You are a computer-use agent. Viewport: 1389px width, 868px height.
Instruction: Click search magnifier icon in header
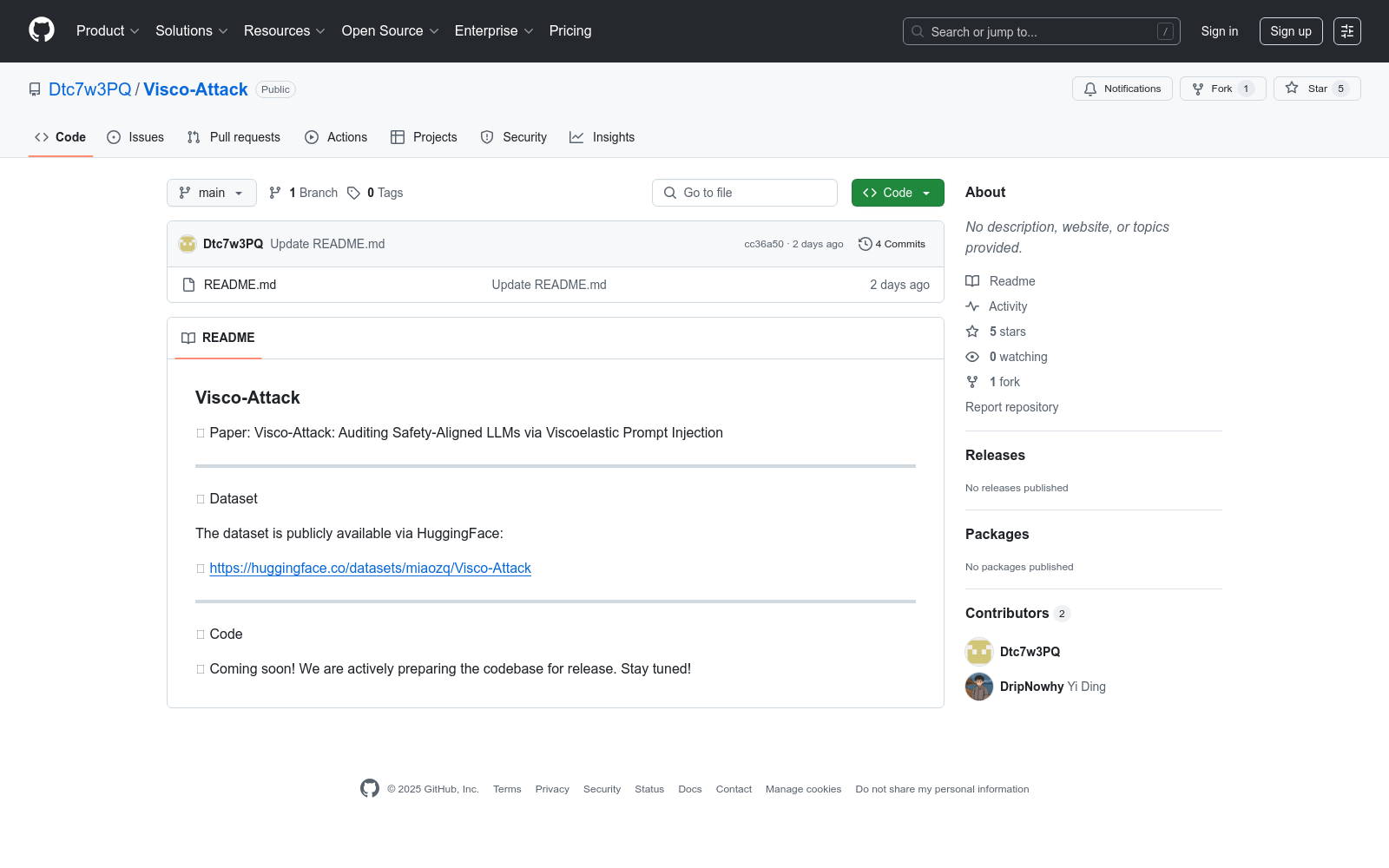tap(918, 31)
